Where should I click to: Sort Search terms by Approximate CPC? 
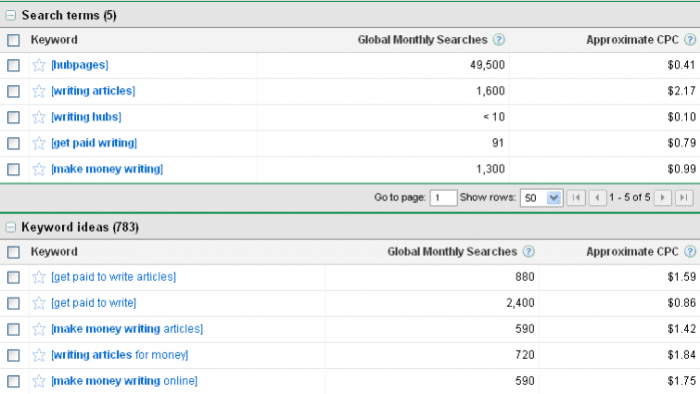[x=632, y=40]
